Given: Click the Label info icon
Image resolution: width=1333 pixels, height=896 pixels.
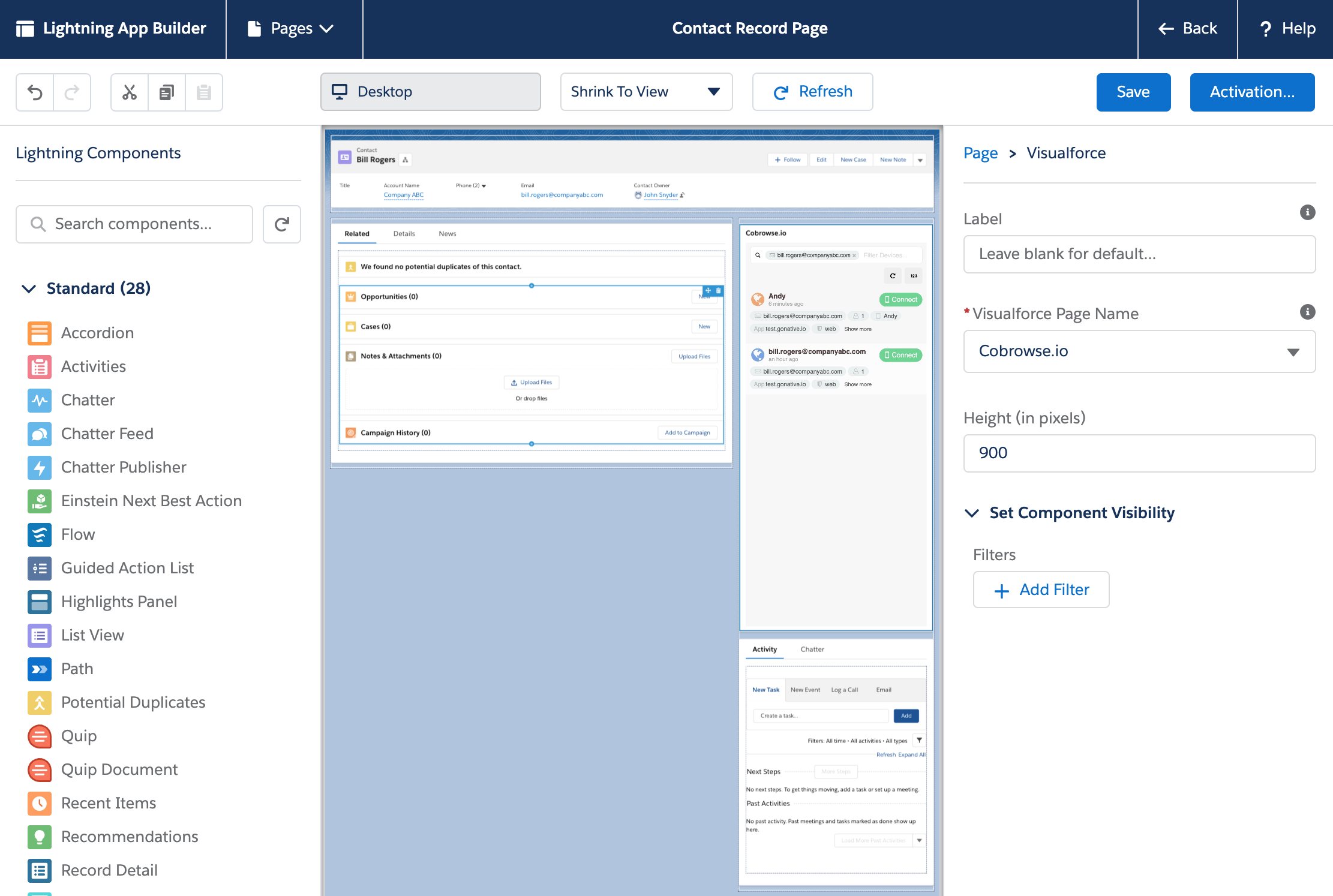Looking at the screenshot, I should pyautogui.click(x=1308, y=212).
